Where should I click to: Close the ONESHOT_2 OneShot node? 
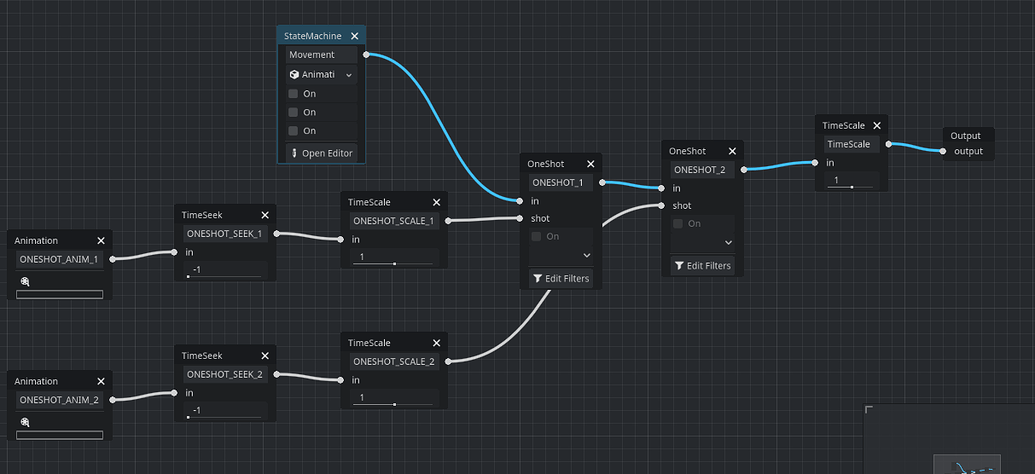point(732,151)
